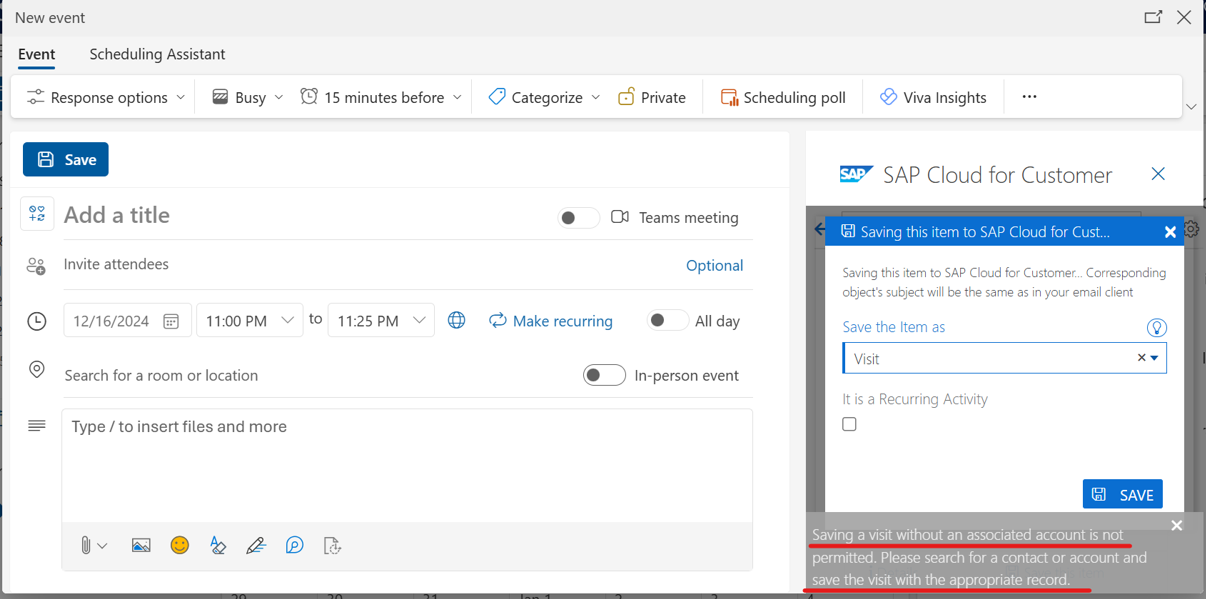
Task: Click Make recurring
Action: [x=551, y=321]
